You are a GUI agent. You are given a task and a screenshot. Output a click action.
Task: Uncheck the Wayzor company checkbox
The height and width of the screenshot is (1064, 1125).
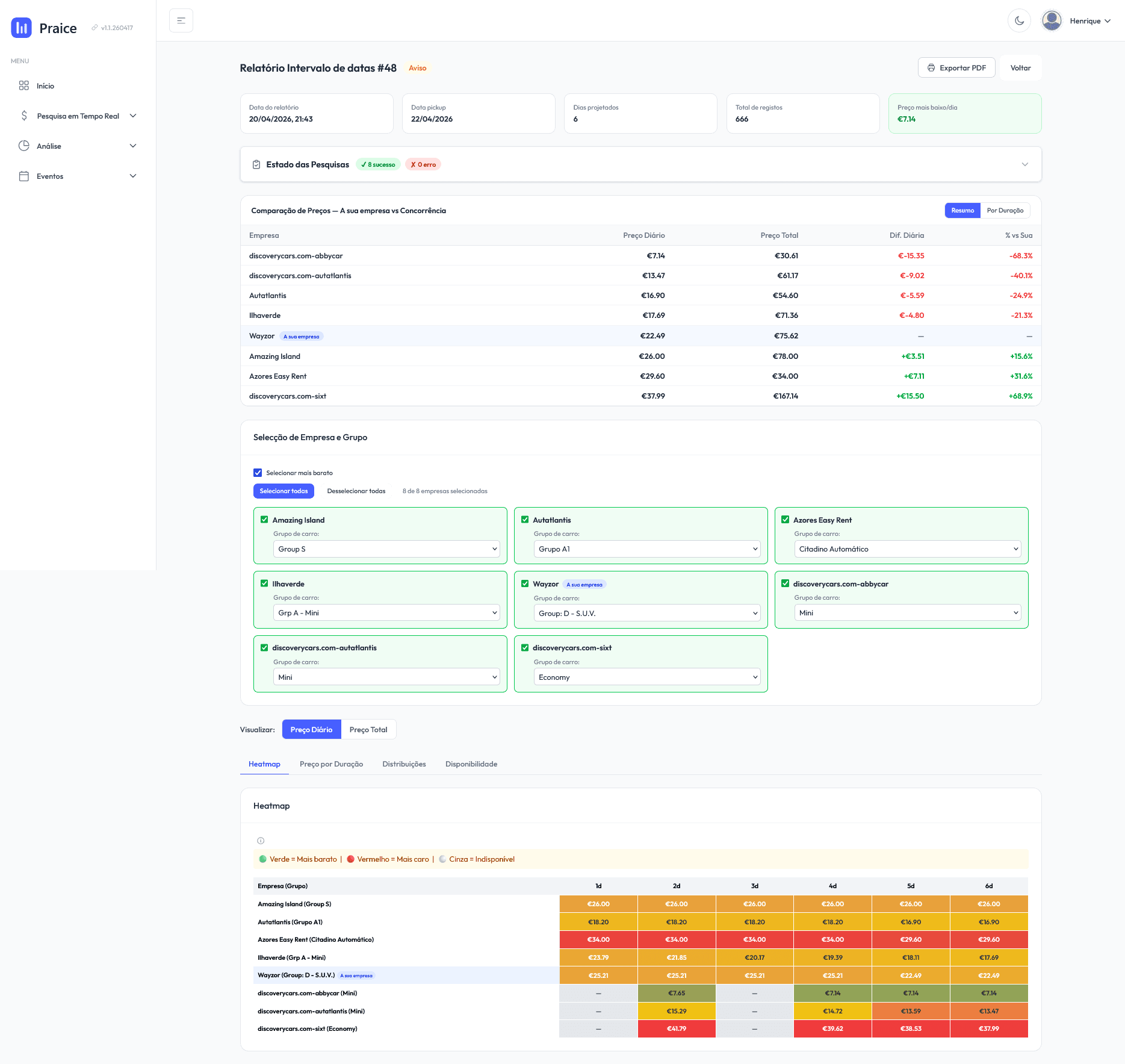click(525, 583)
